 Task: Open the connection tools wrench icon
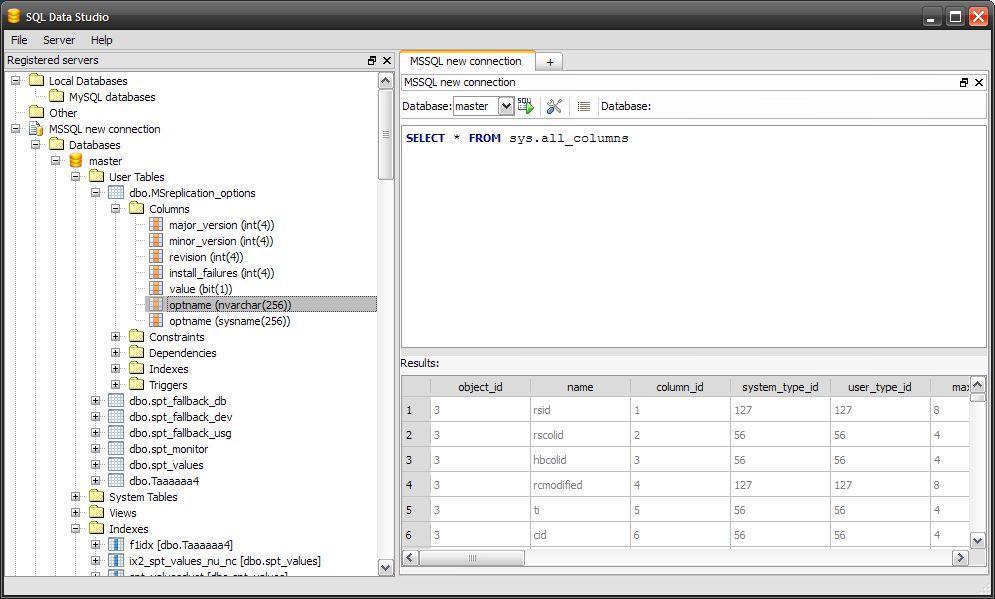pyautogui.click(x=554, y=106)
